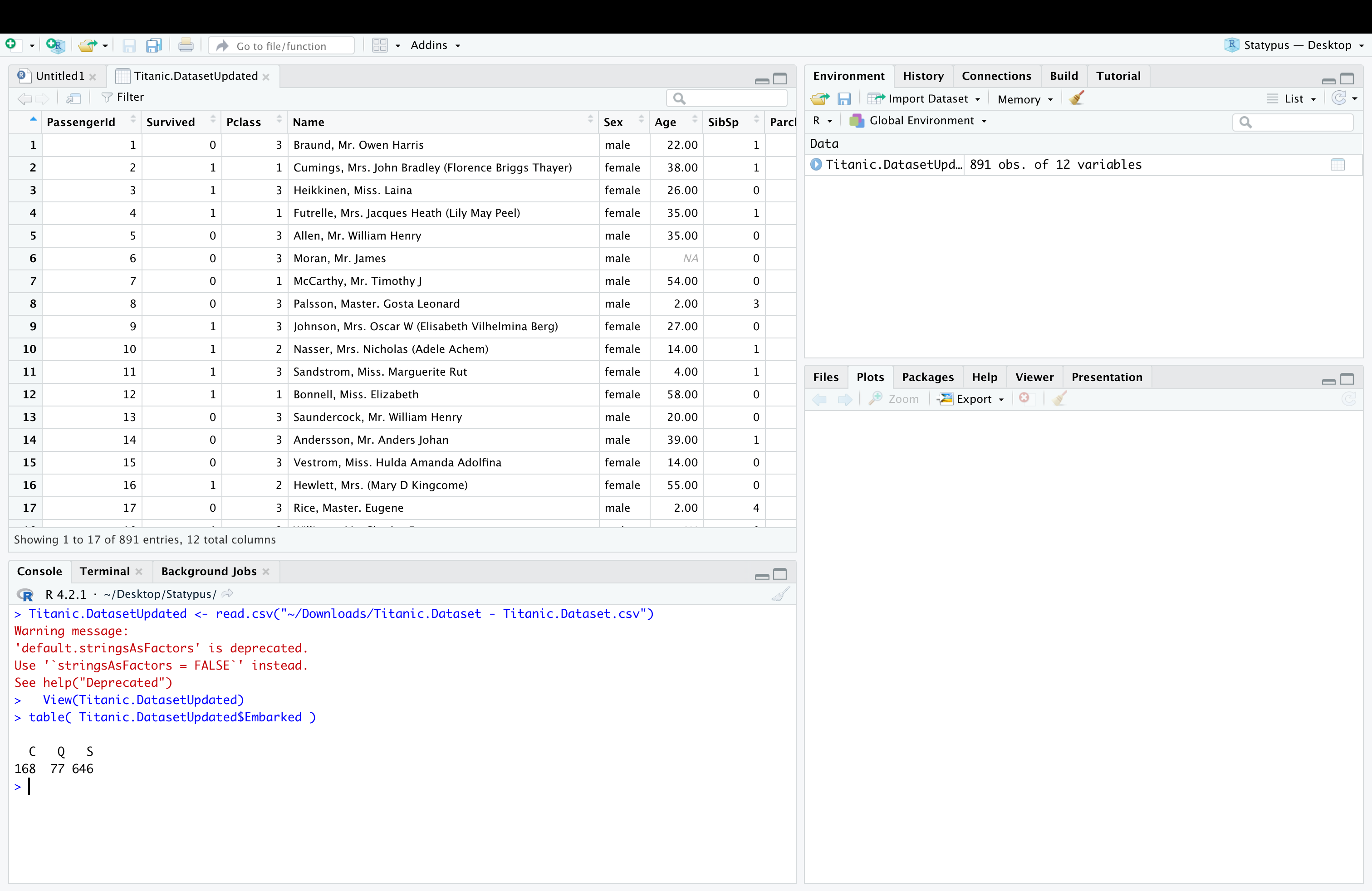Viewport: 1372px width, 891px height.
Task: Click the Show in new window icon
Action: (73, 98)
